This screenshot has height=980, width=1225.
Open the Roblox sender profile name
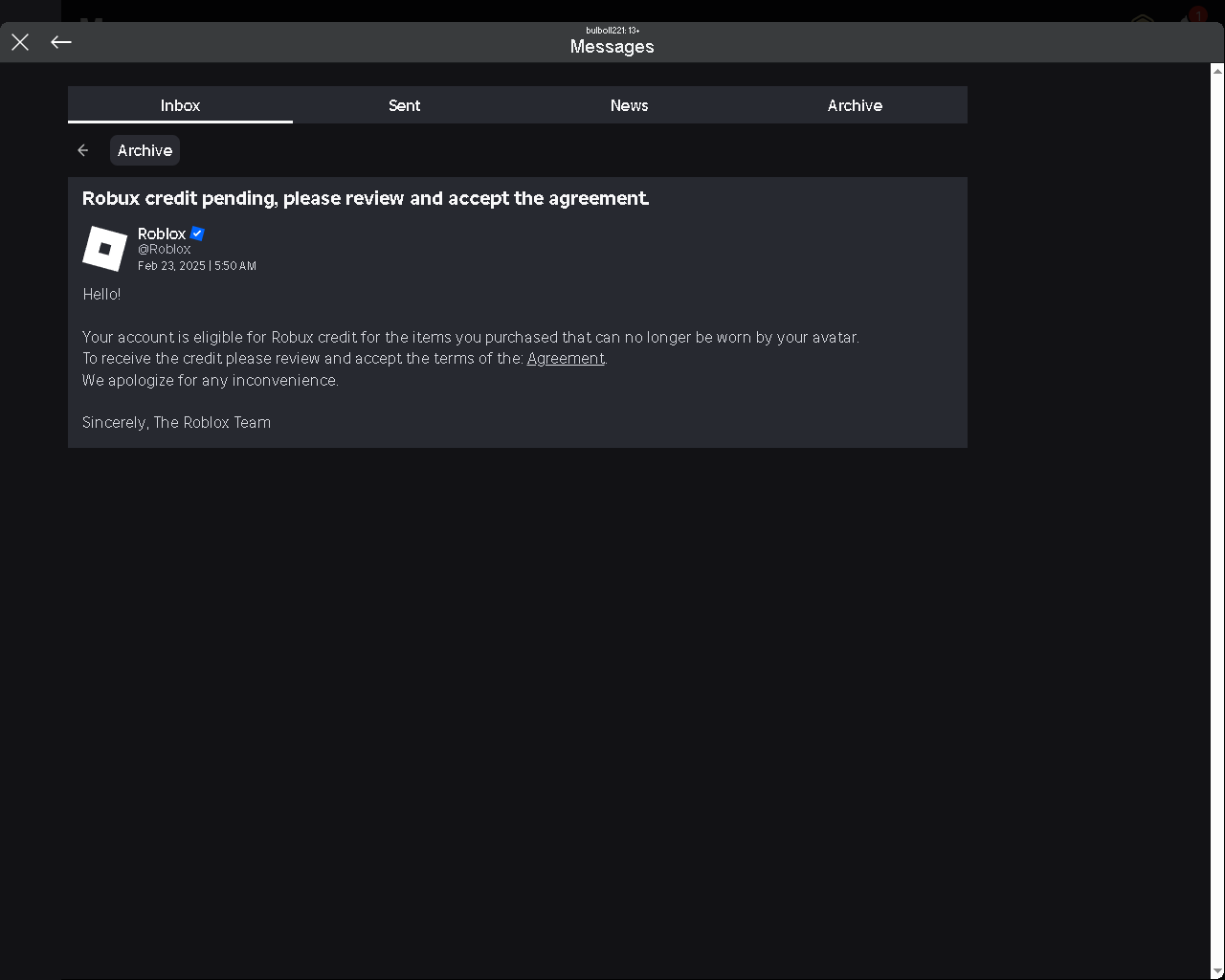[x=162, y=234]
